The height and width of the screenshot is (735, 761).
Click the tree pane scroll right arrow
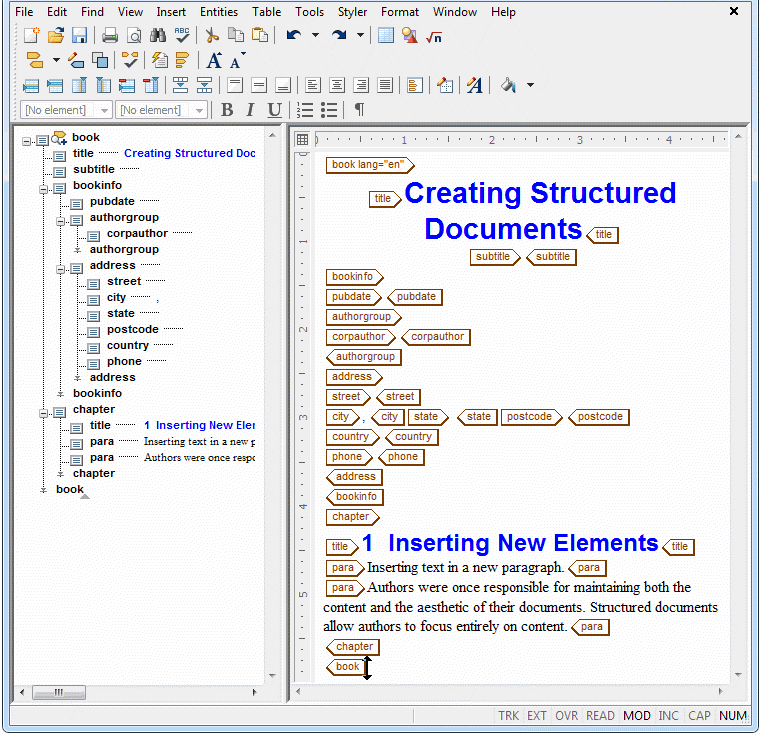(254, 692)
